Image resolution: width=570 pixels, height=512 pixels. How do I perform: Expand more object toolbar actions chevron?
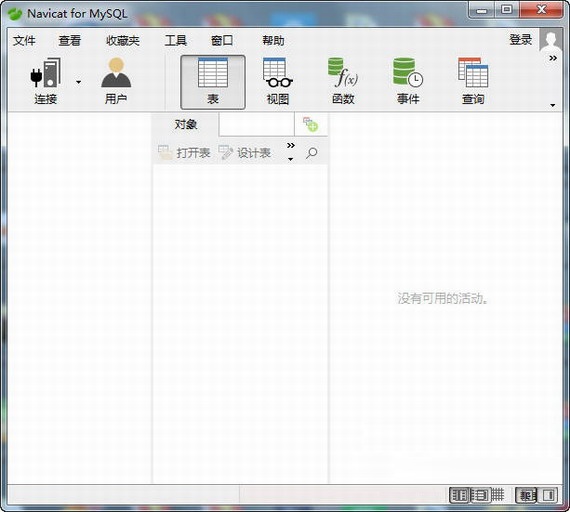(290, 152)
